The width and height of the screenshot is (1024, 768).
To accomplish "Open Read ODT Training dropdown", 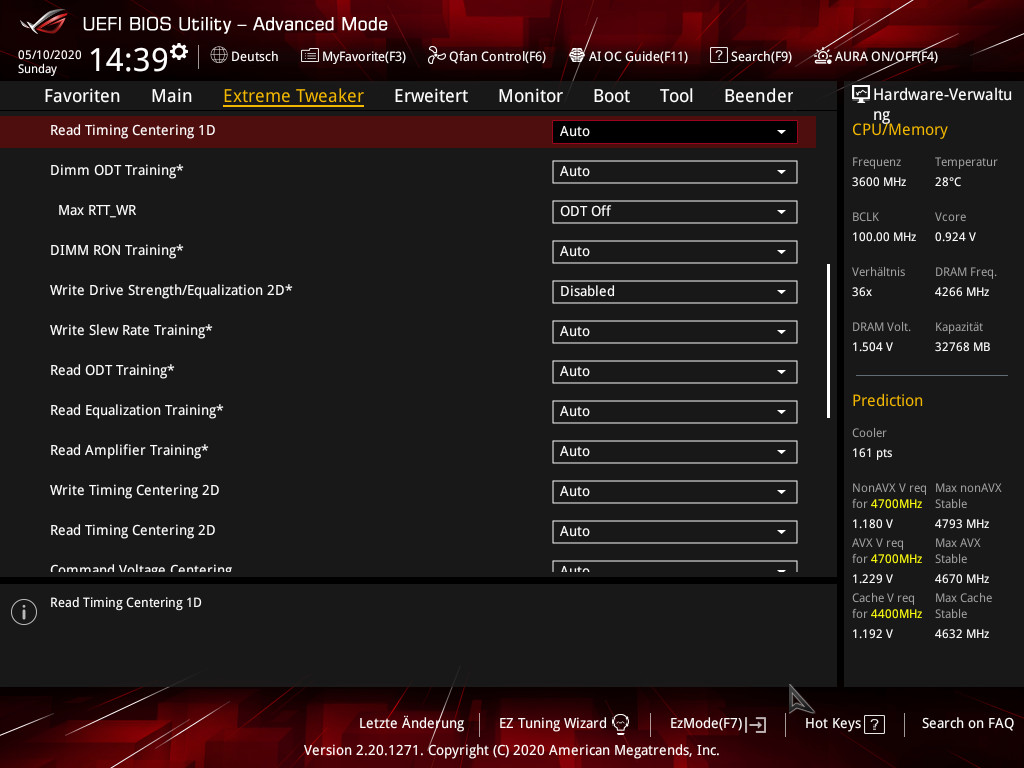I will click(675, 372).
